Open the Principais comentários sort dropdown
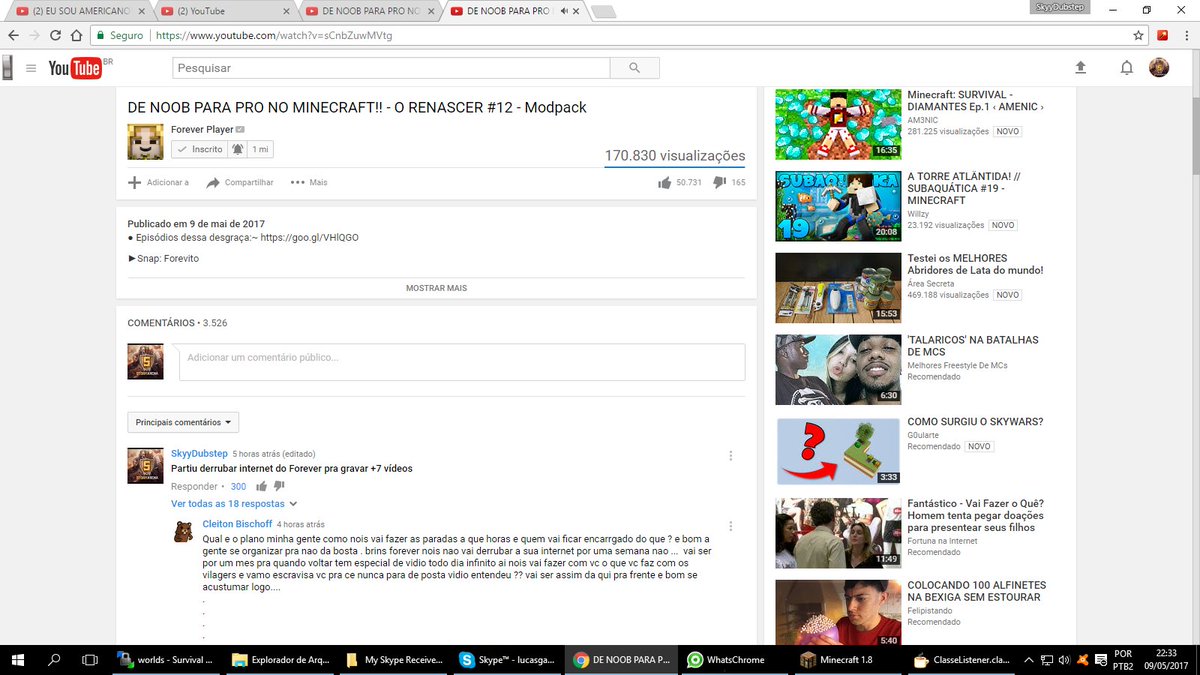This screenshot has height=675, width=1200. [x=183, y=422]
